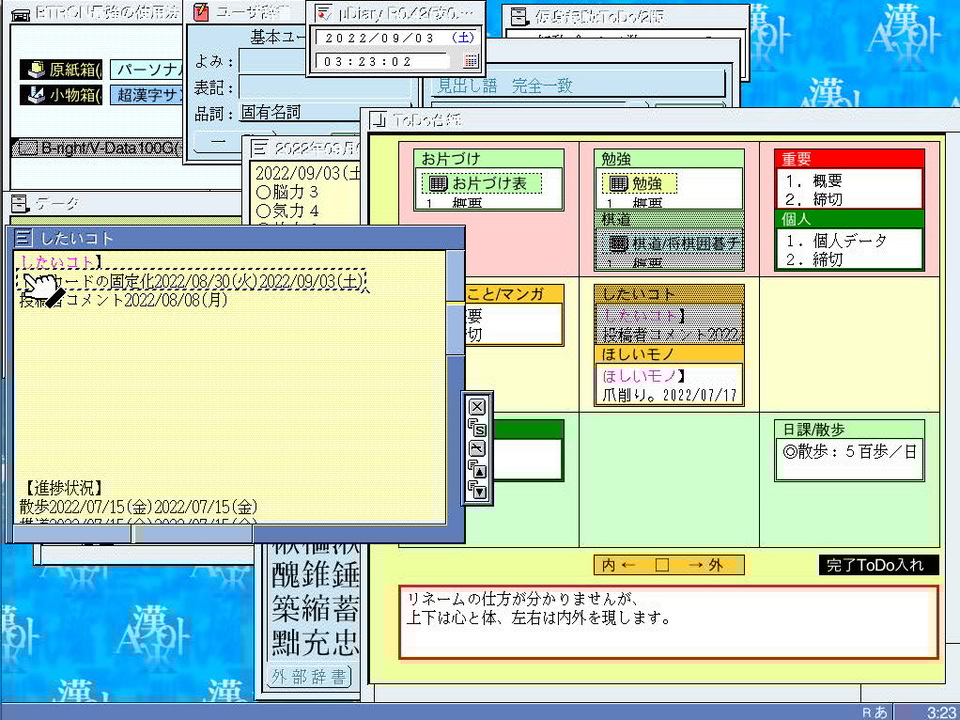Viewport: 960px width, 720px height.
Task: Open the 原紙箱 template box icon
Action: click(61, 69)
